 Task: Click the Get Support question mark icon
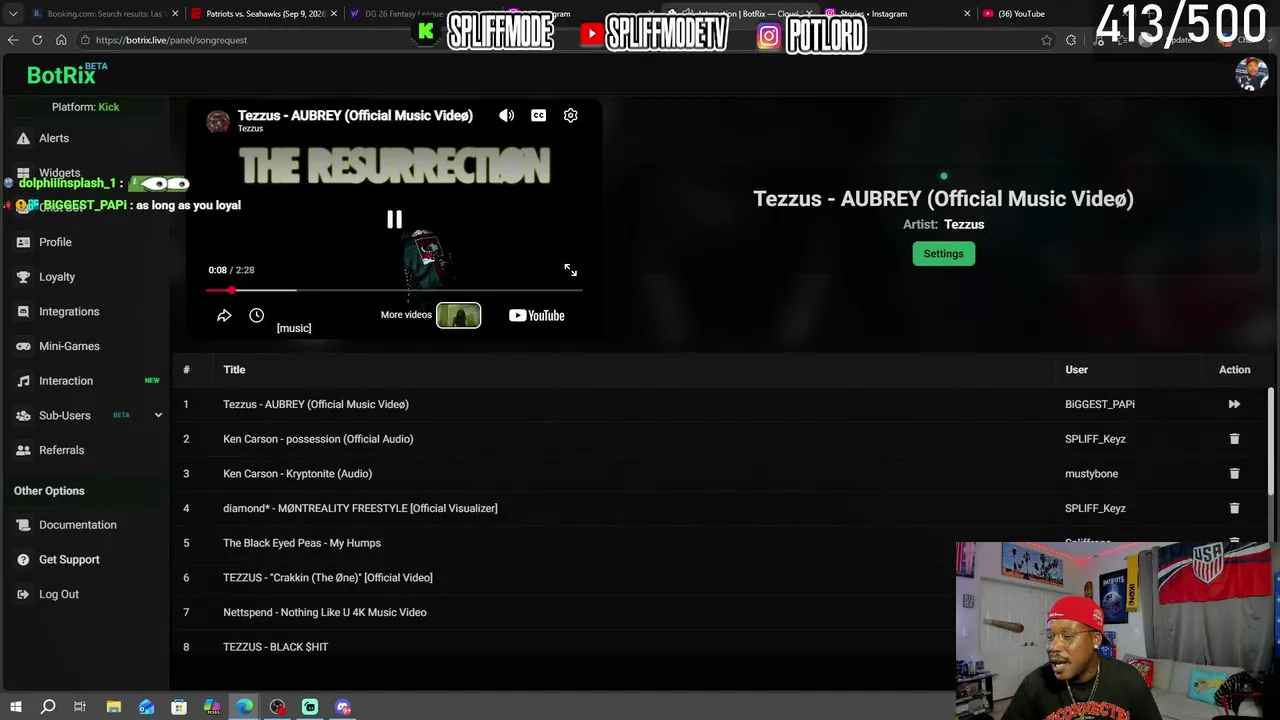coord(23,560)
